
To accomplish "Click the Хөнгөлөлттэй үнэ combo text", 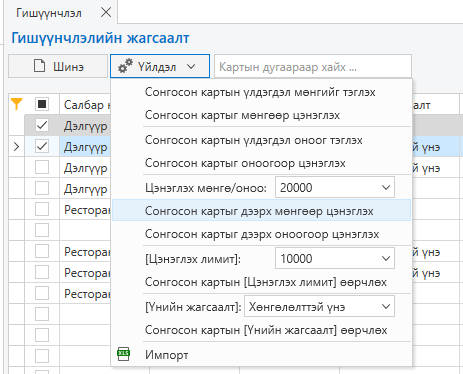I will point(297,307).
